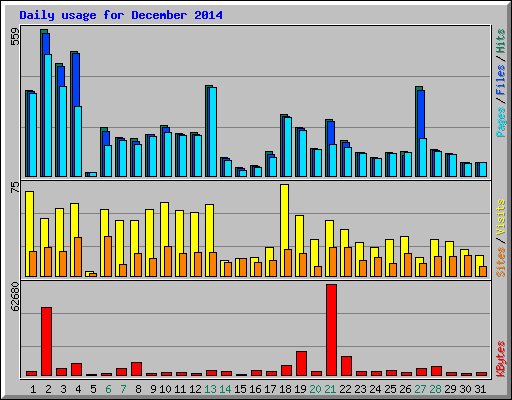Click the tiny cyan pages bar for day 5
The height and width of the screenshot is (400, 512).
[93, 174]
